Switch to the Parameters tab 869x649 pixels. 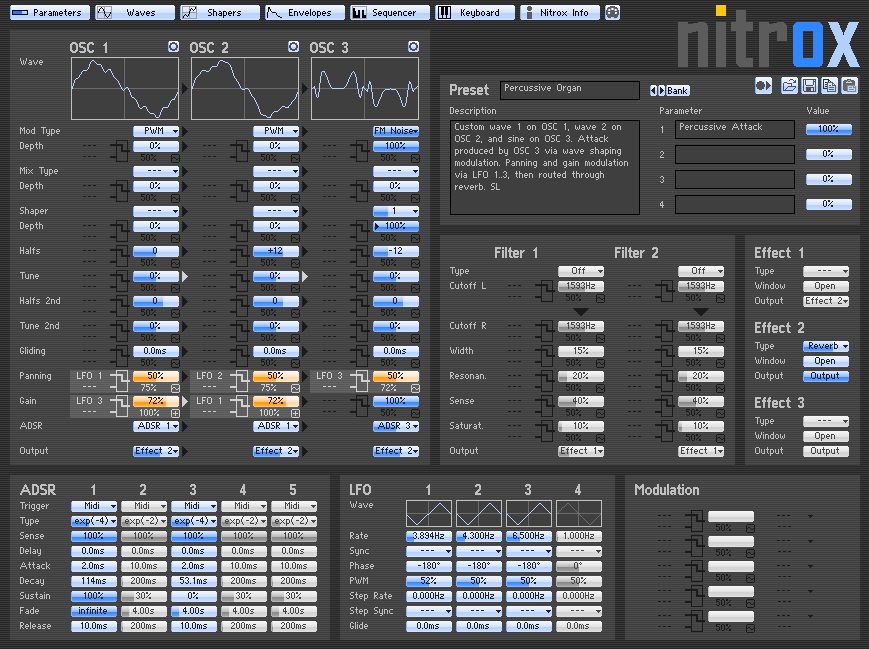50,12
